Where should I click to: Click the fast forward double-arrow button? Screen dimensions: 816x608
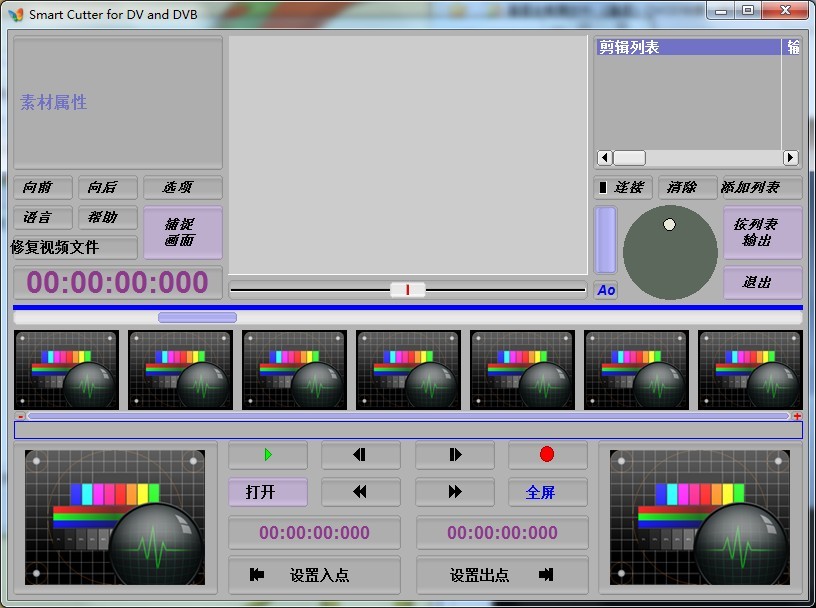click(455, 492)
